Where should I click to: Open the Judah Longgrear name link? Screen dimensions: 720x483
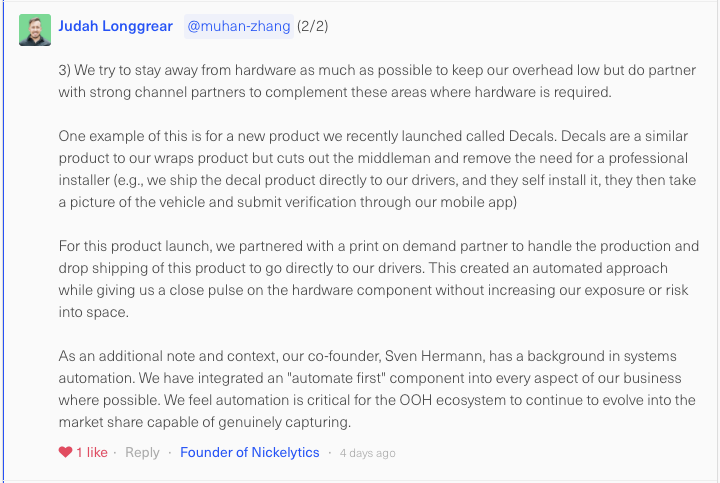(115, 26)
